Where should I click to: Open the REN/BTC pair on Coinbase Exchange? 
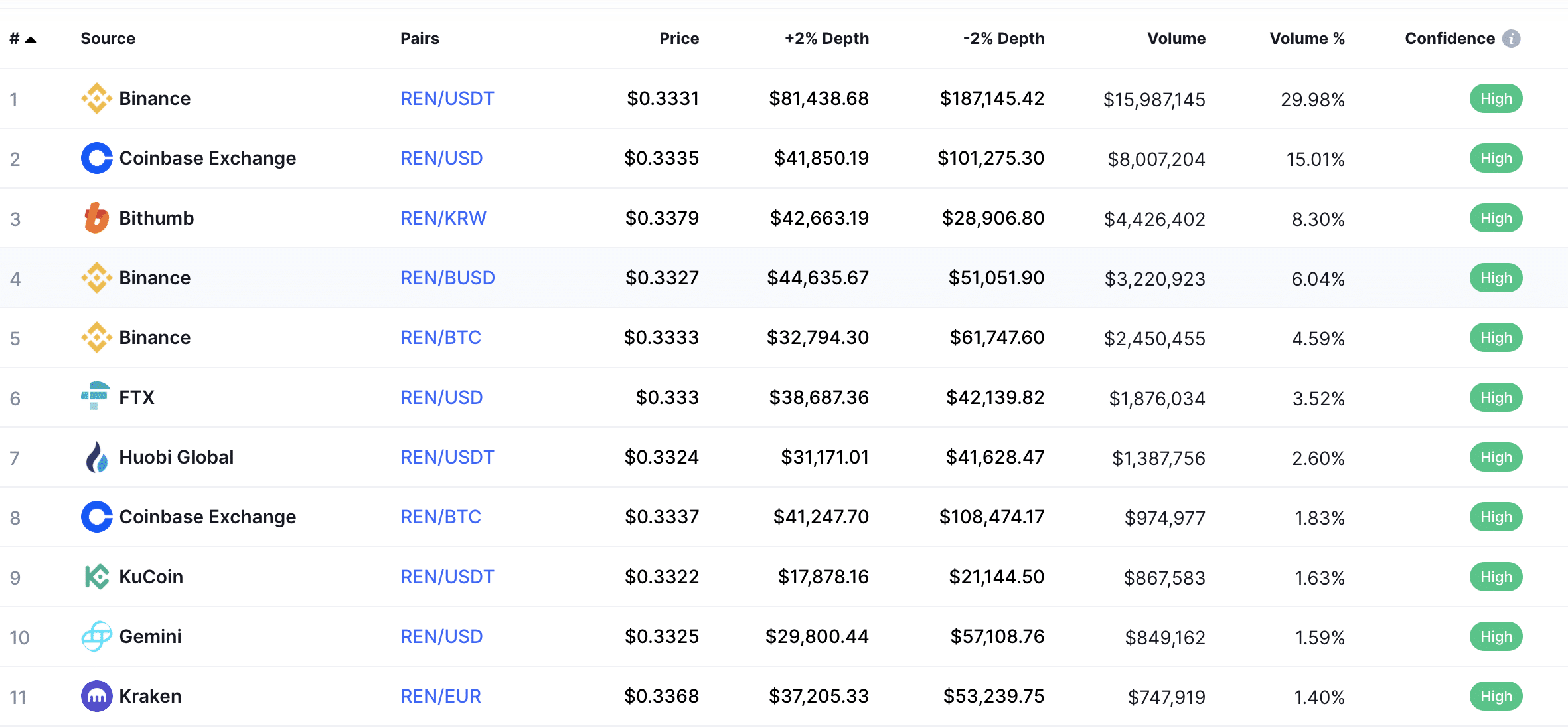click(x=441, y=517)
